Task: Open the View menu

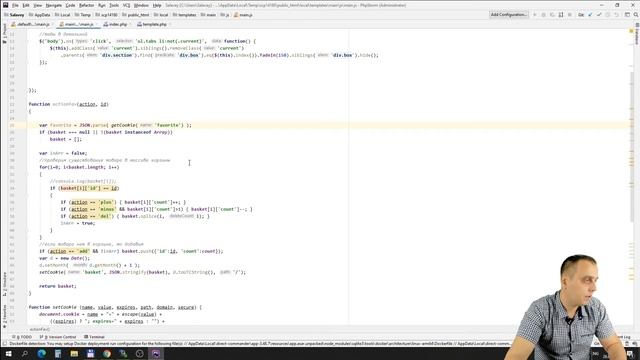Action: (38, 5)
